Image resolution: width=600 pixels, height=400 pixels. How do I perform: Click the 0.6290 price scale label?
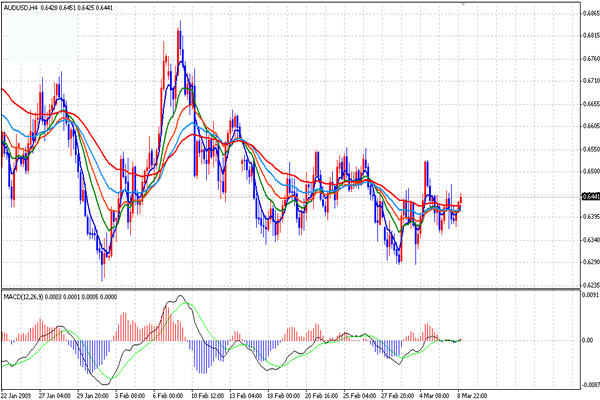[x=589, y=262]
